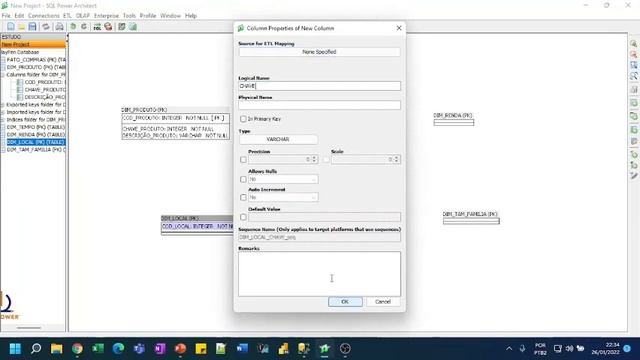This screenshot has height=360, width=640.
Task: Click the None Specified ETL source button
Action: [319, 52]
